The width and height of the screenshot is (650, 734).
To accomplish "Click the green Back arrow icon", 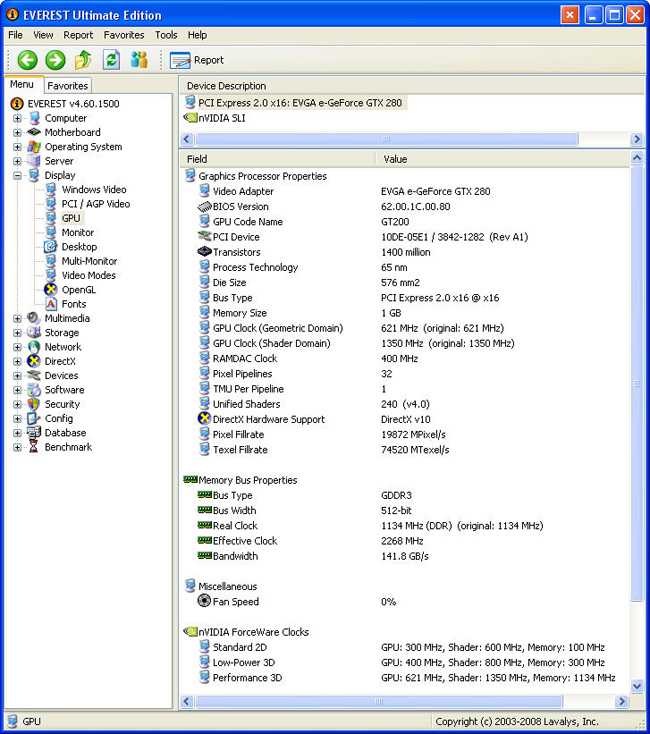I will (27, 60).
